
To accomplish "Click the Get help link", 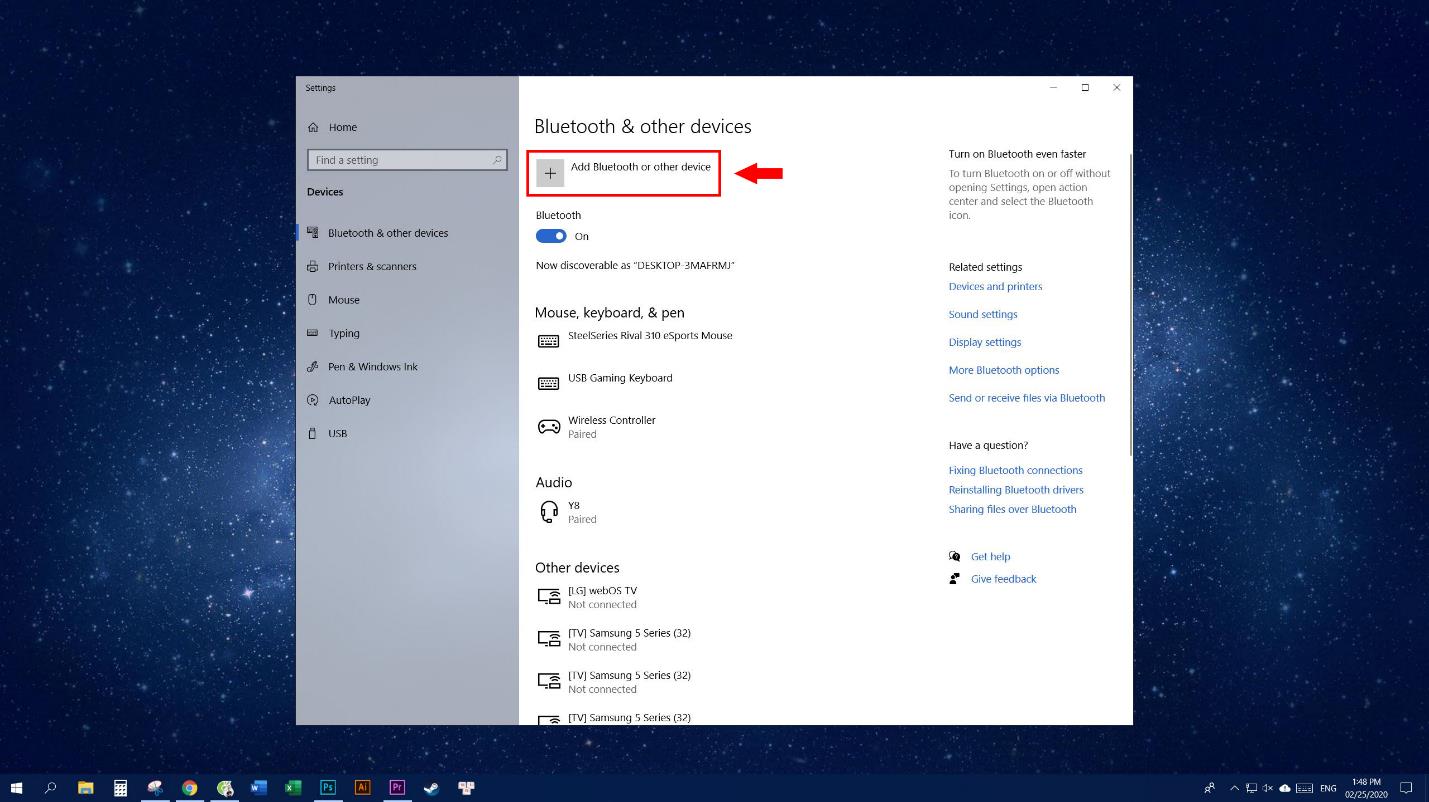I will pos(990,557).
